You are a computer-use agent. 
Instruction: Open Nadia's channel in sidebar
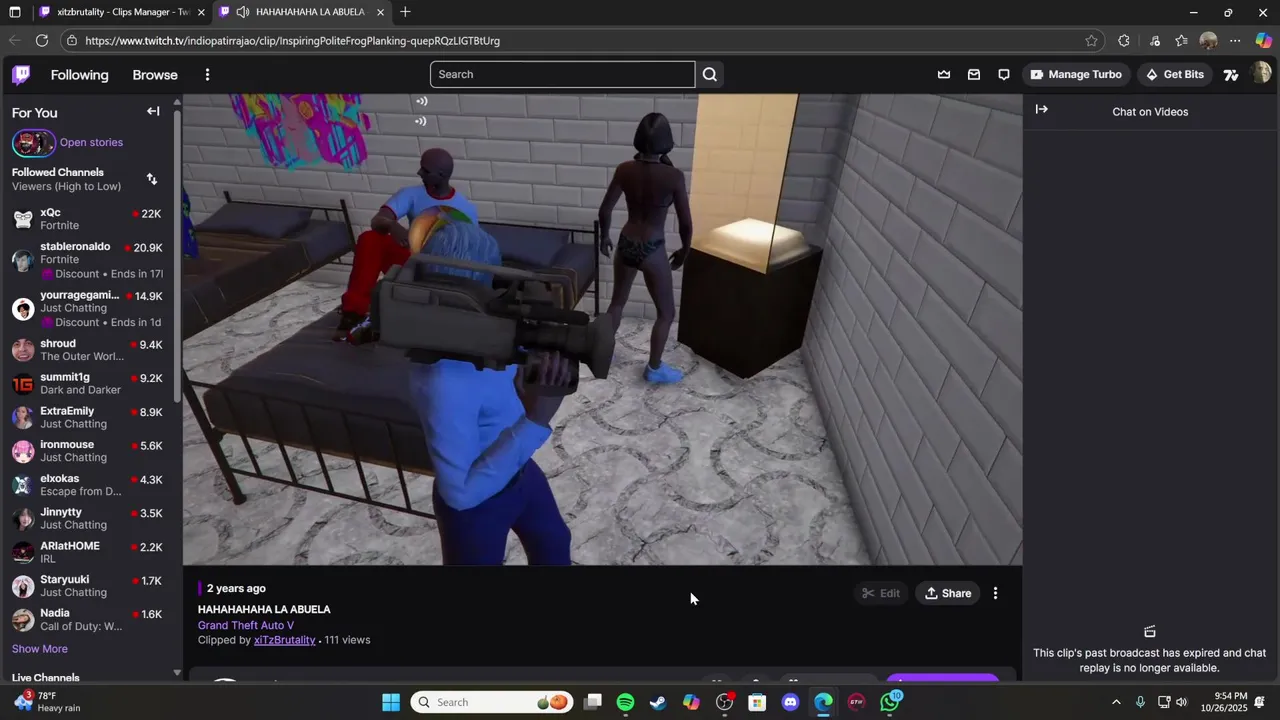[x=87, y=620]
